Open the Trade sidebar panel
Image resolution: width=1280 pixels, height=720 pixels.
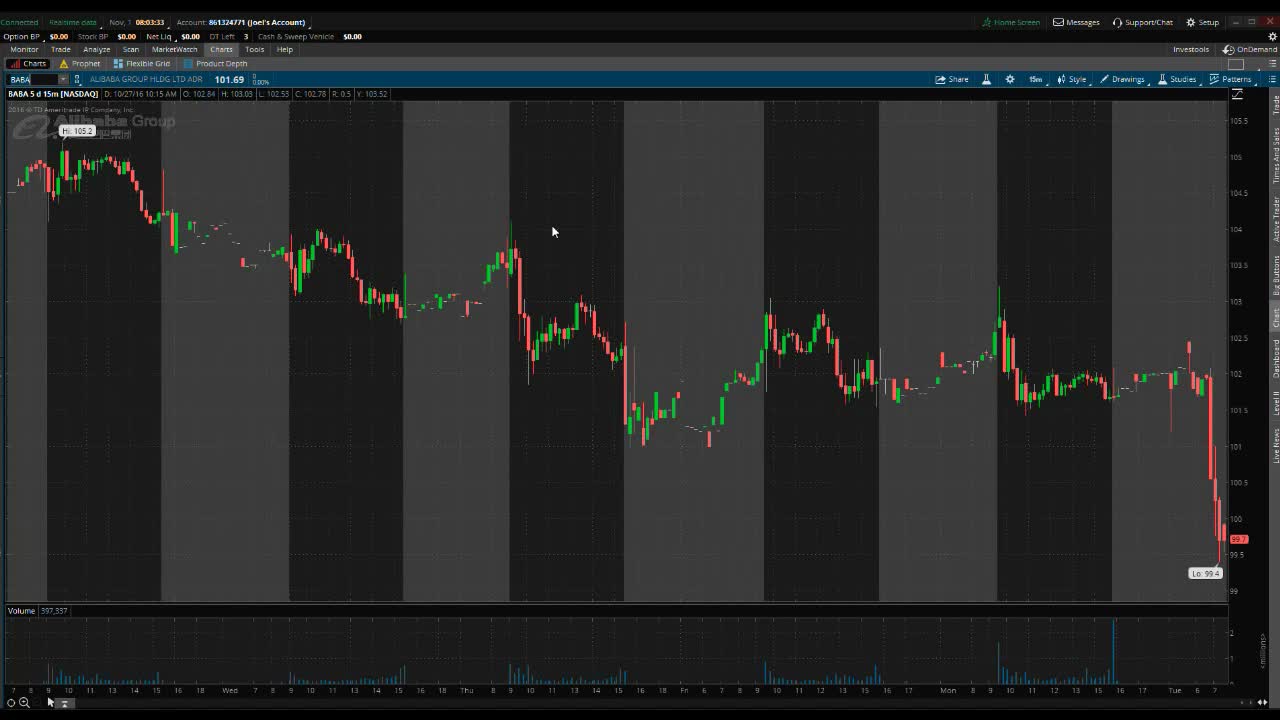coord(1275,106)
